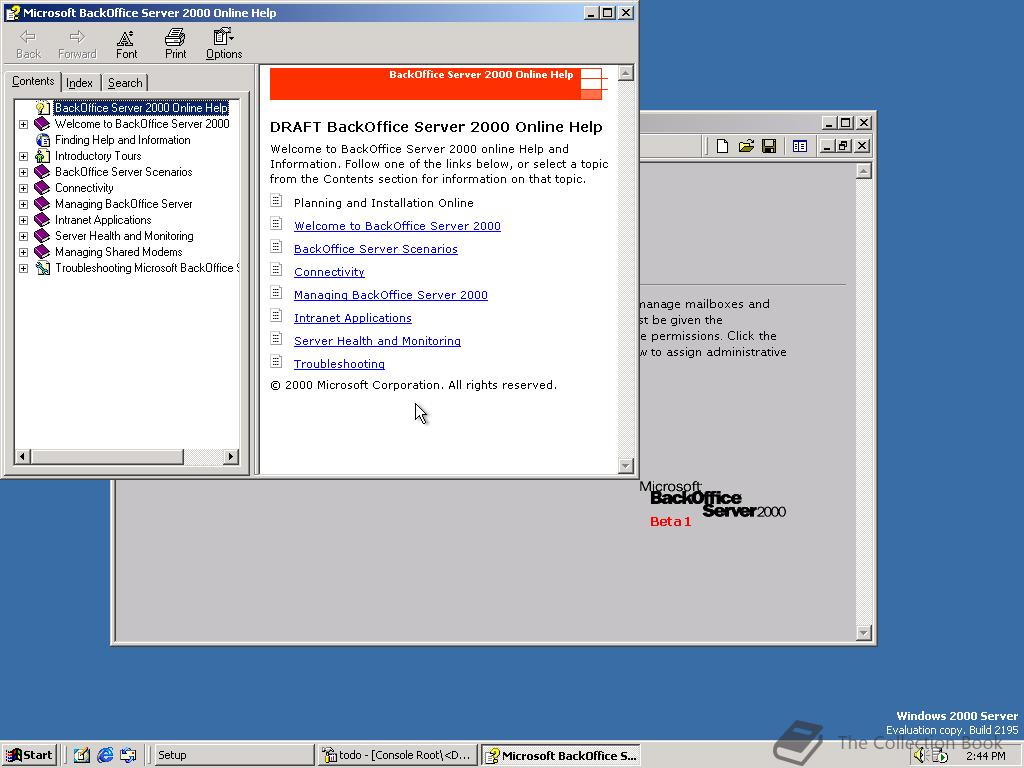Expand the Intranet Applications node
This screenshot has height=768, width=1024.
(x=24, y=220)
